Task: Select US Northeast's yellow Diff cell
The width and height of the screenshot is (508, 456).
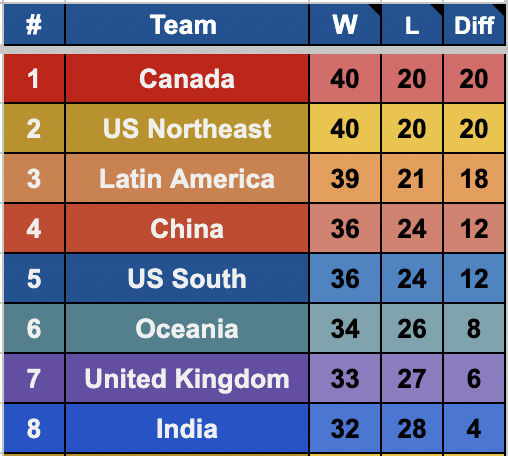Action: [x=474, y=128]
